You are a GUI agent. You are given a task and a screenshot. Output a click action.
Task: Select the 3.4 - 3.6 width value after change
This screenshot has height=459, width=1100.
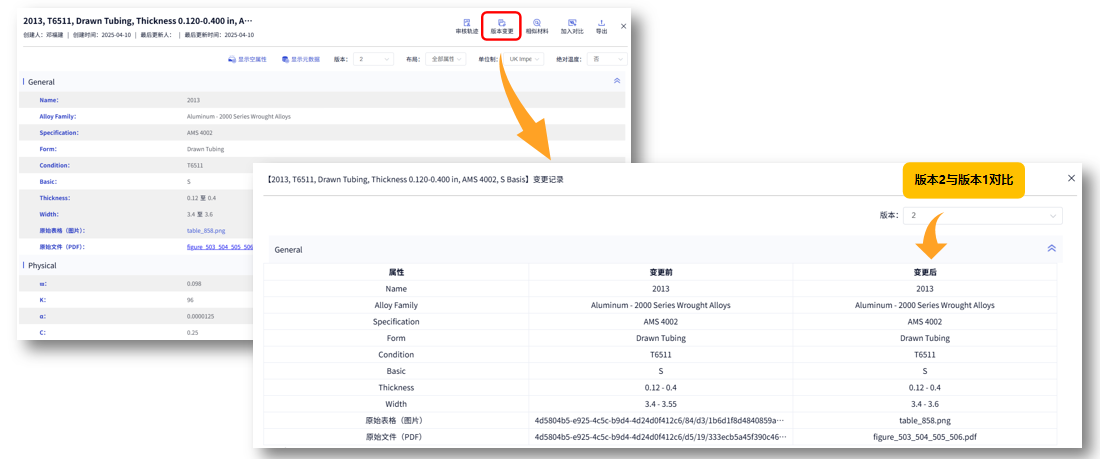click(925, 404)
